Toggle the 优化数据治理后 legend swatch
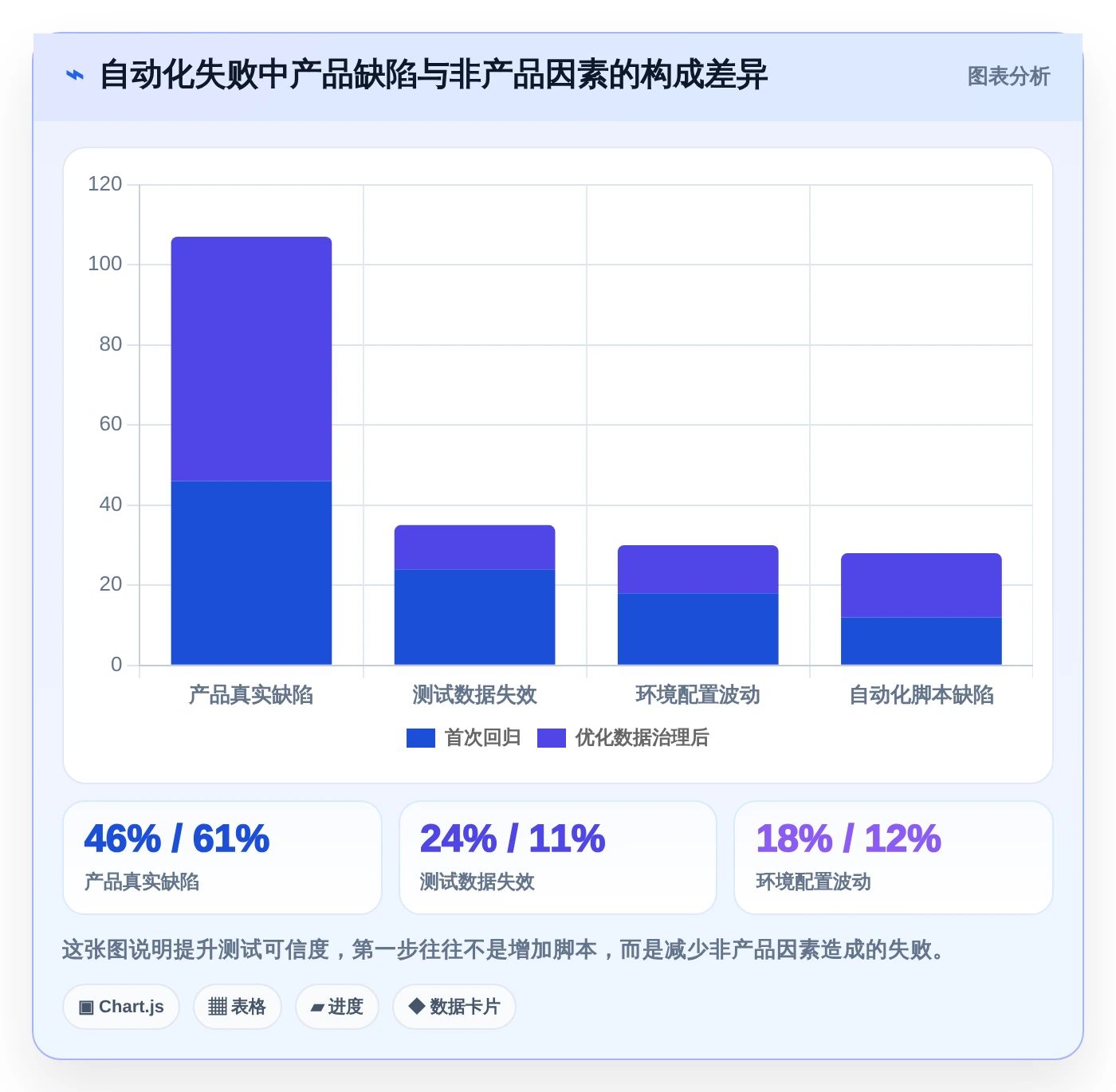The width and height of the screenshot is (1116, 1092). [551, 738]
